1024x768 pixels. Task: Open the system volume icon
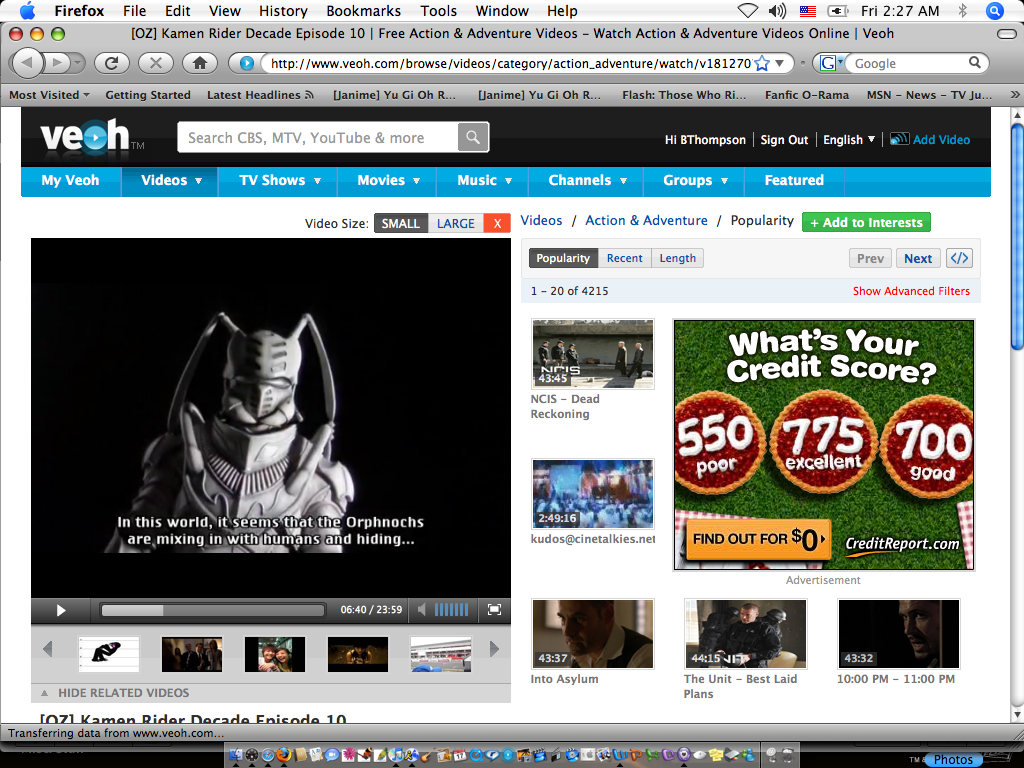point(777,10)
